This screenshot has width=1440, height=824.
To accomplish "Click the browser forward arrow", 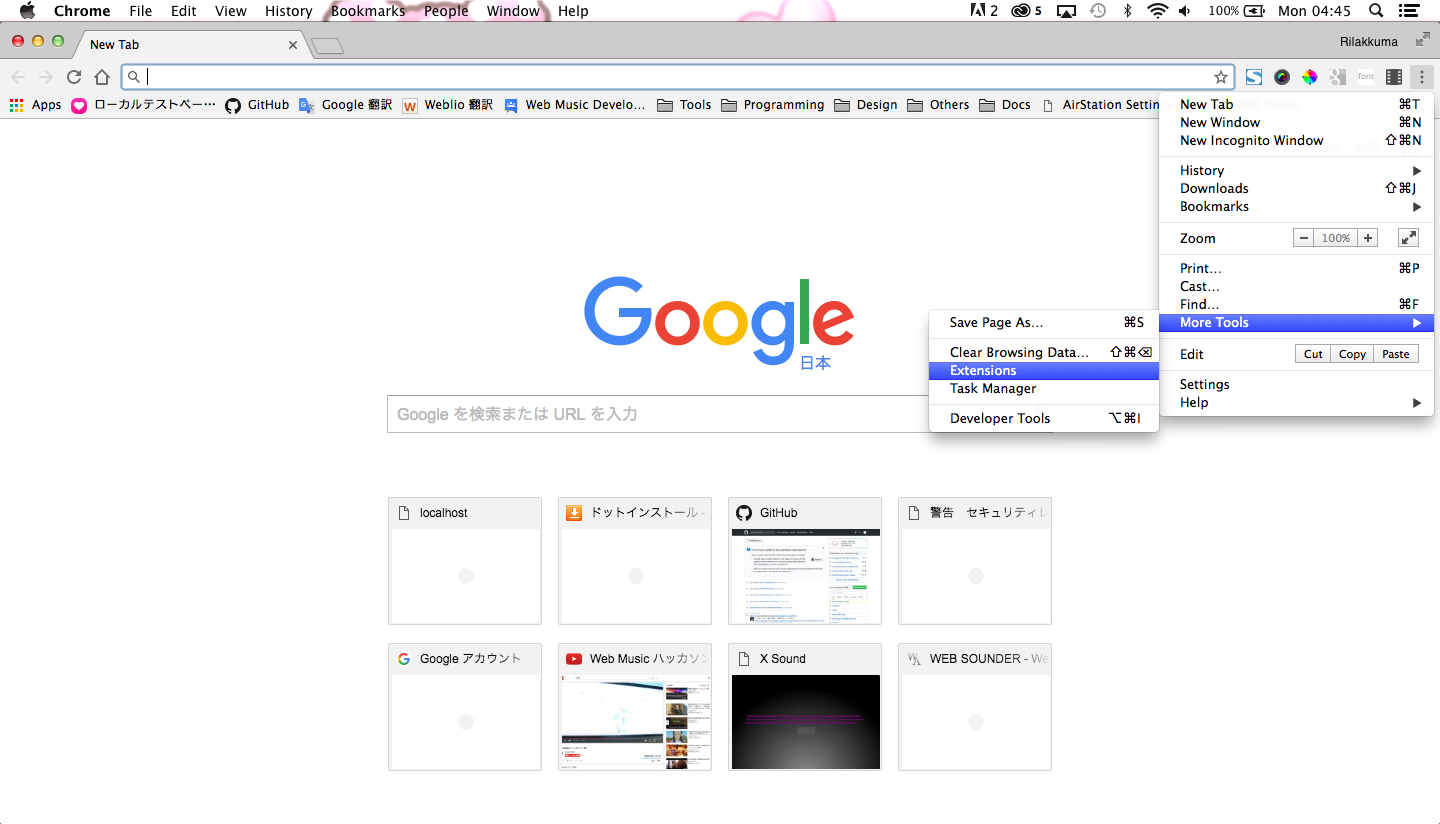I will tap(46, 77).
